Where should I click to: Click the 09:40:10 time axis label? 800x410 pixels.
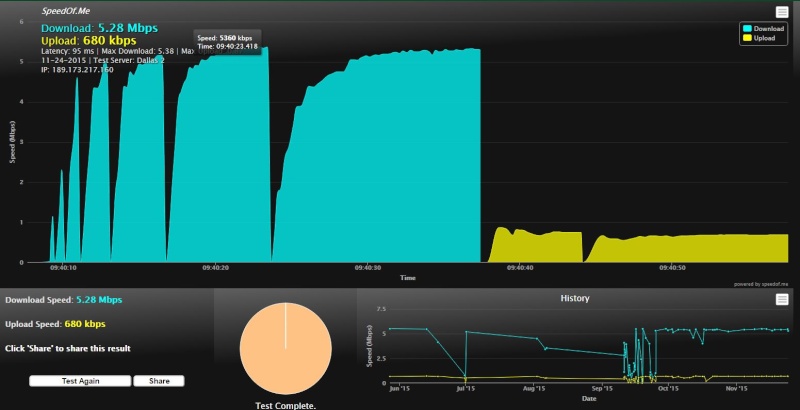63,267
